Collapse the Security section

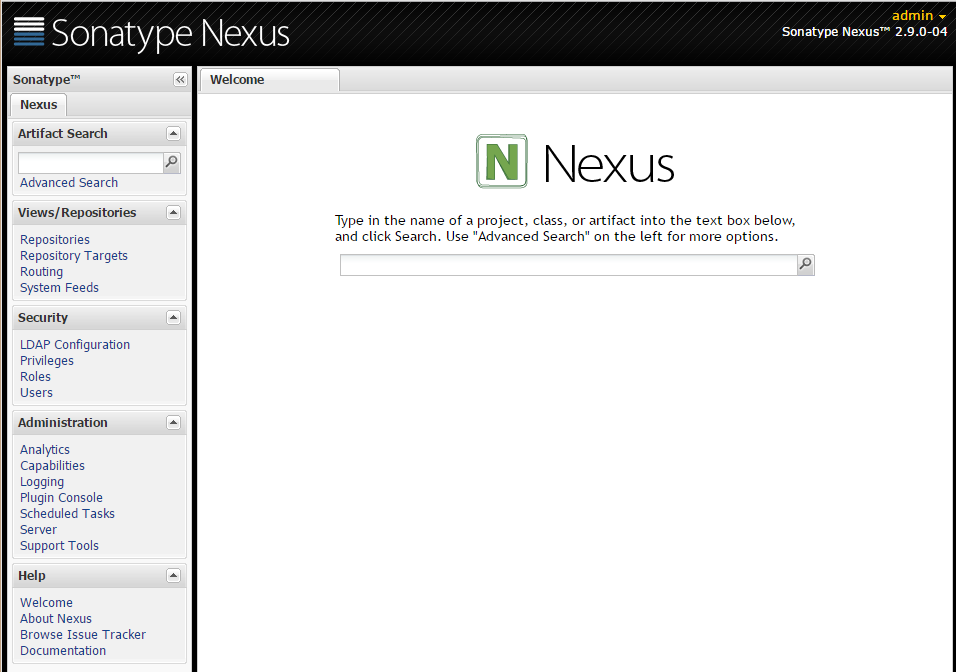173,318
